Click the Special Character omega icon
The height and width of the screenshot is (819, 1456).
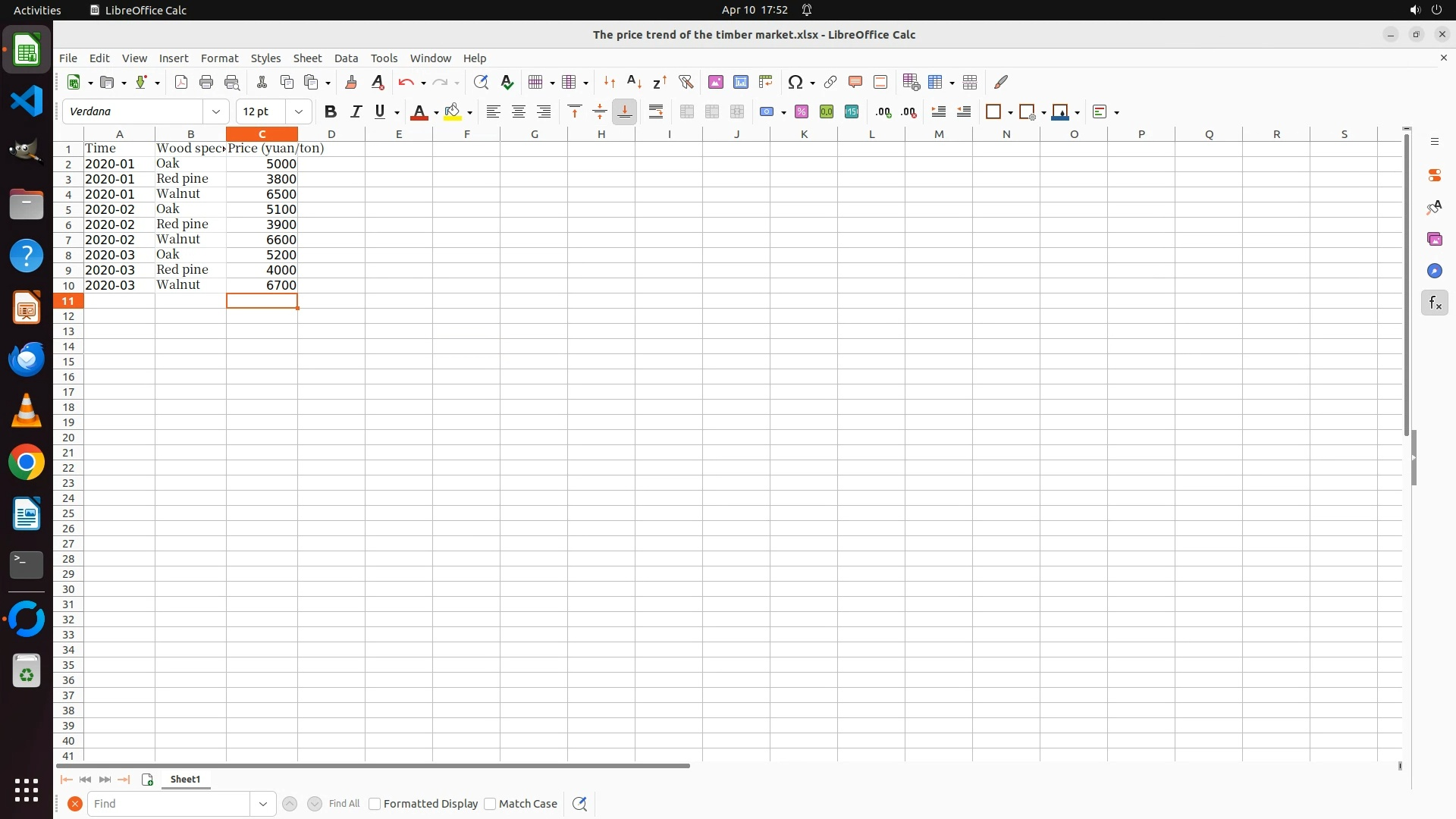[x=795, y=82]
